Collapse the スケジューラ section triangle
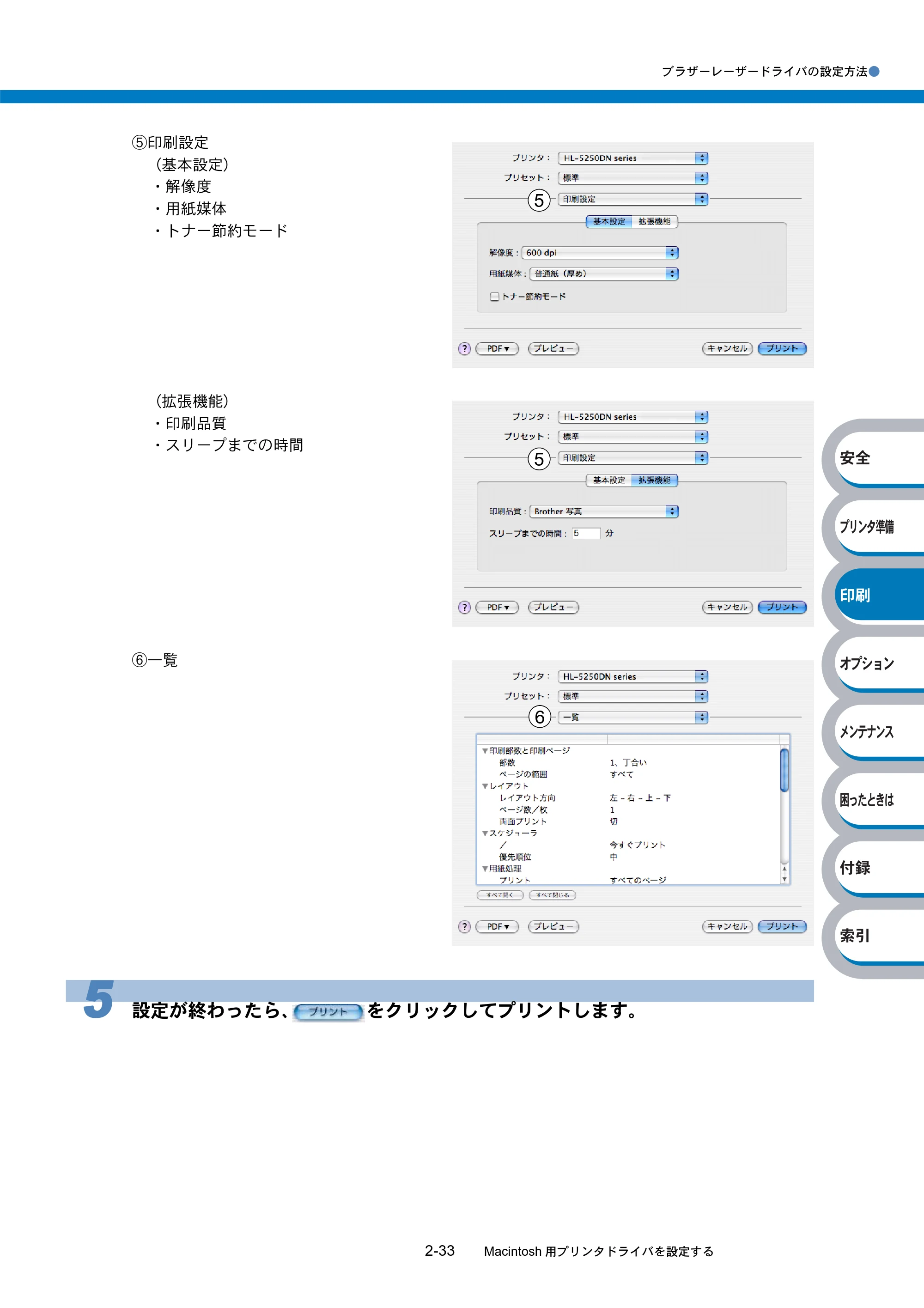Viewport: 924px width, 1308px height. pyautogui.click(x=485, y=833)
